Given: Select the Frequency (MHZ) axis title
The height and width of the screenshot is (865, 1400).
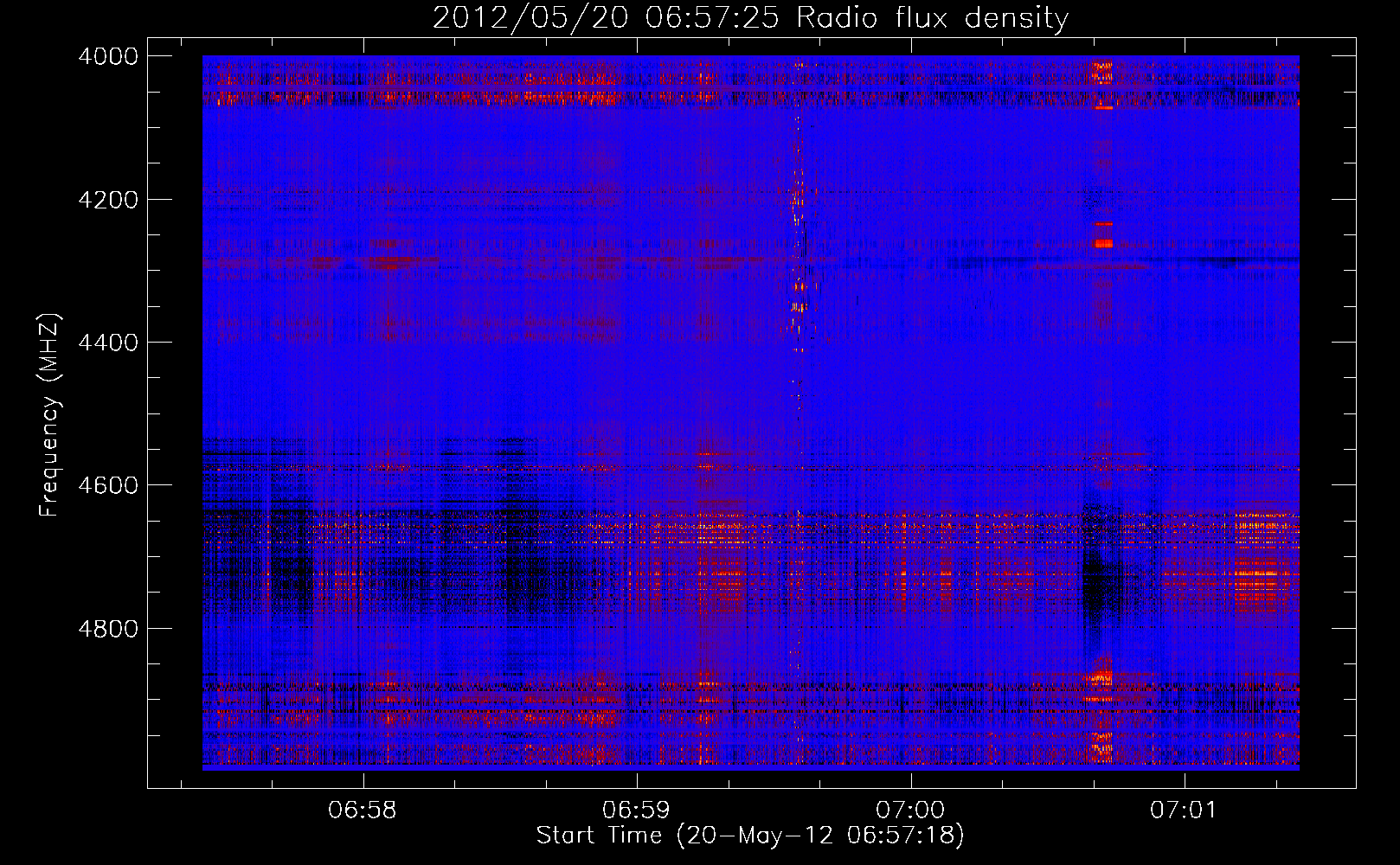Looking at the screenshot, I should [50, 415].
